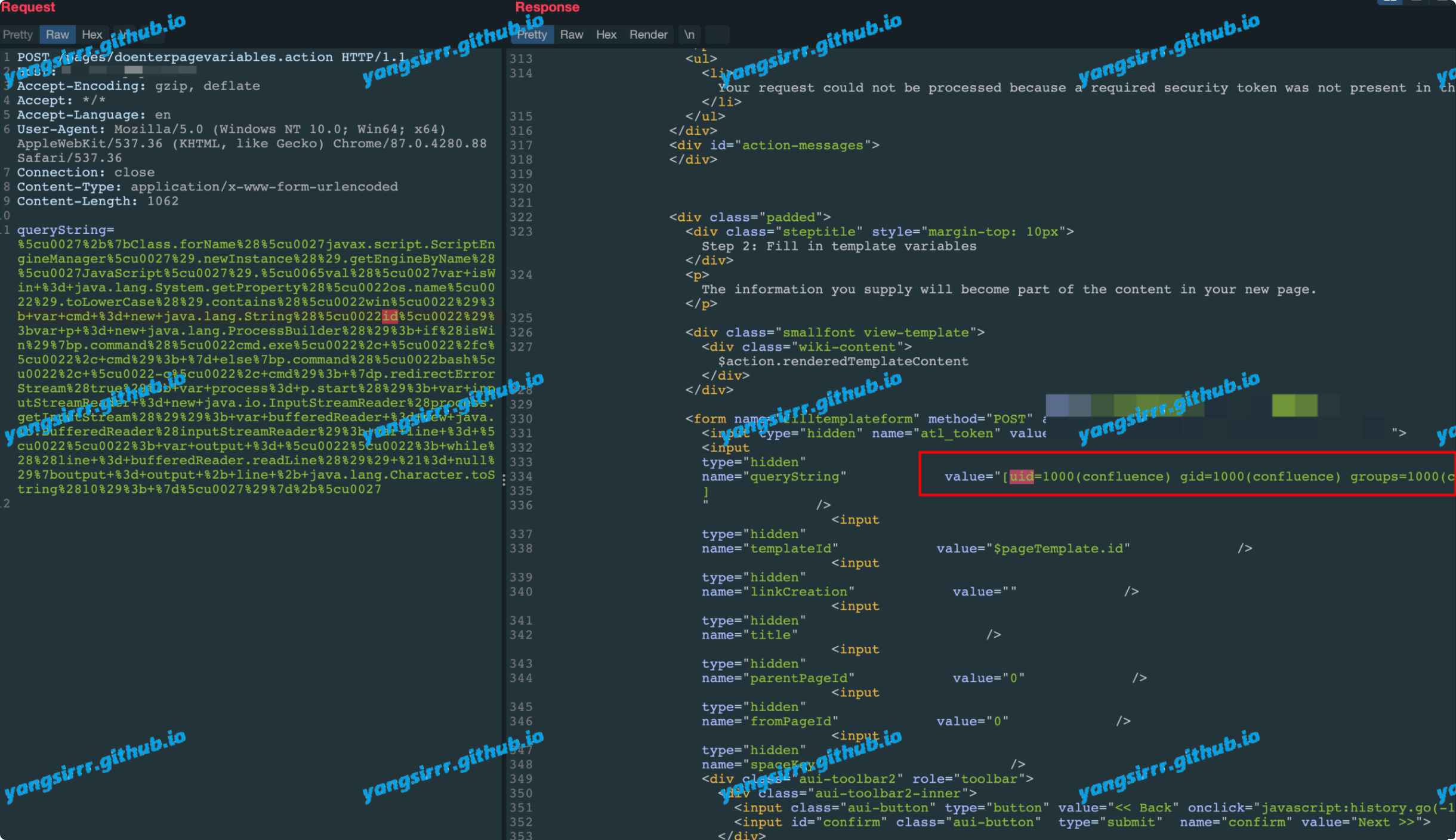Toggle response \n show-newlines button
Viewport: 1456px width, 840px height.
coord(689,35)
